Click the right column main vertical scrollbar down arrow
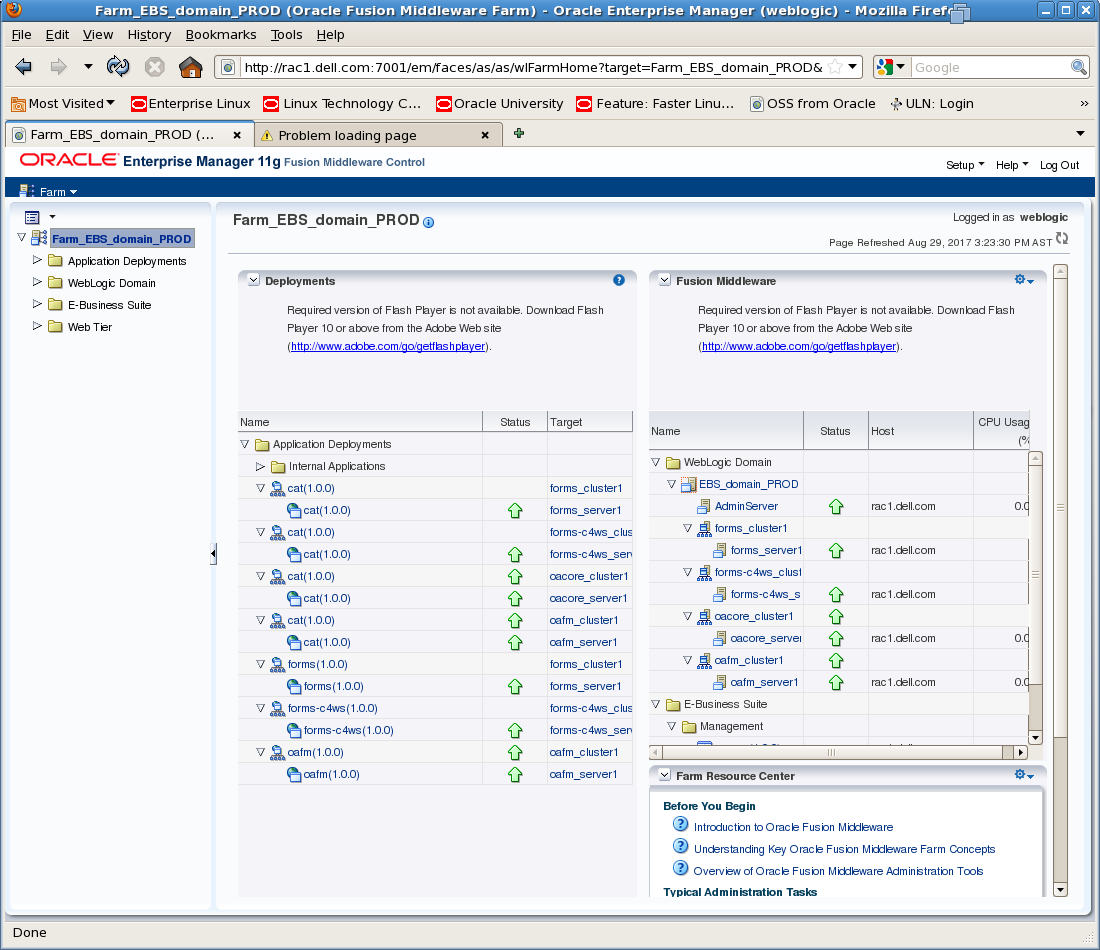The height and width of the screenshot is (950, 1100). pyautogui.click(x=1060, y=890)
